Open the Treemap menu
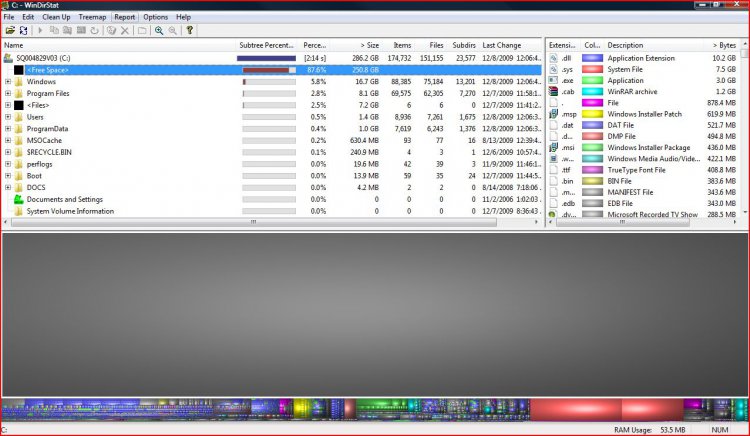Image resolution: width=750 pixels, height=436 pixels. click(92, 17)
